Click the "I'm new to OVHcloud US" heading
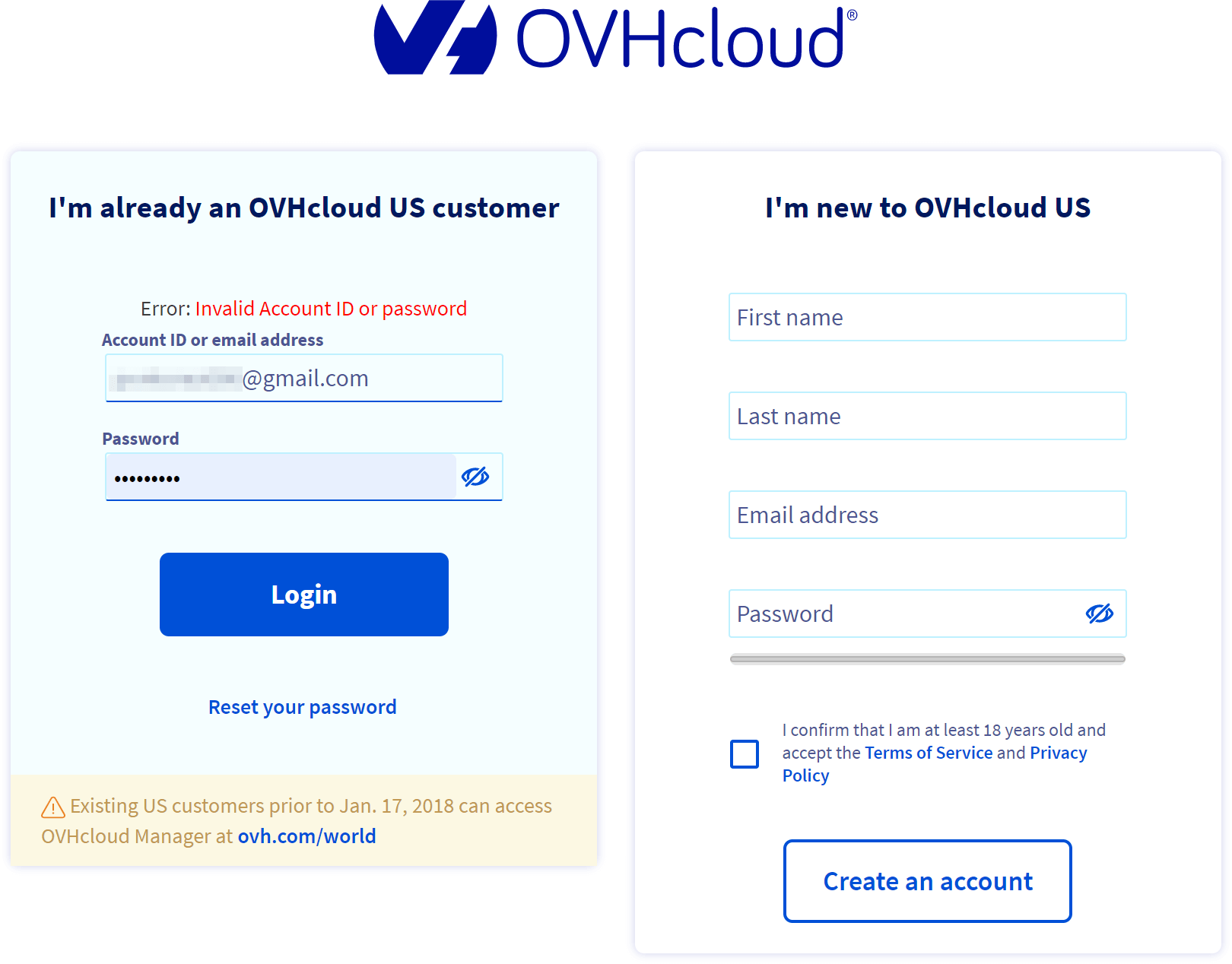This screenshot has height=964, width=1232. tap(927, 208)
